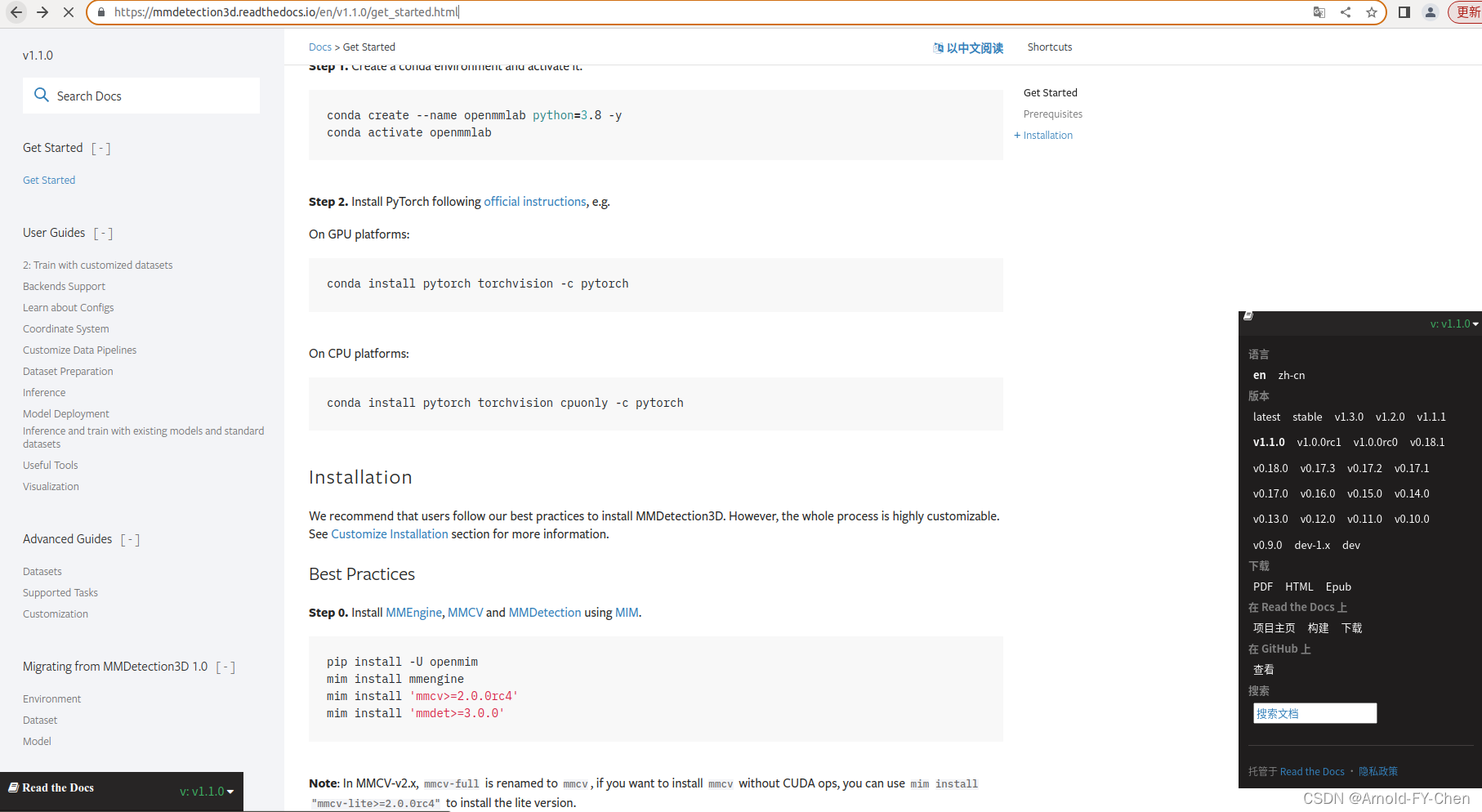Click the padlock site info icon
The image size is (1482, 812).
point(101,12)
